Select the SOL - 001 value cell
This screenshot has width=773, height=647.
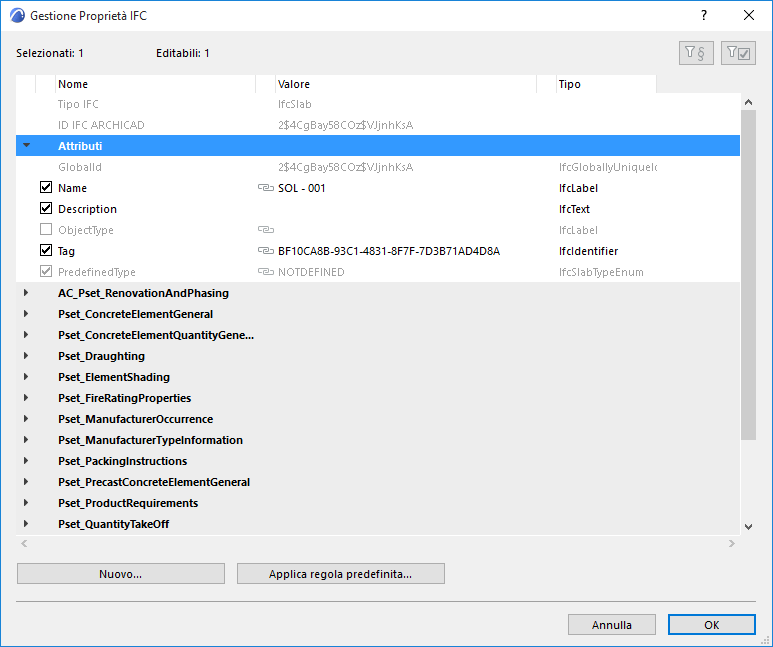coord(302,188)
